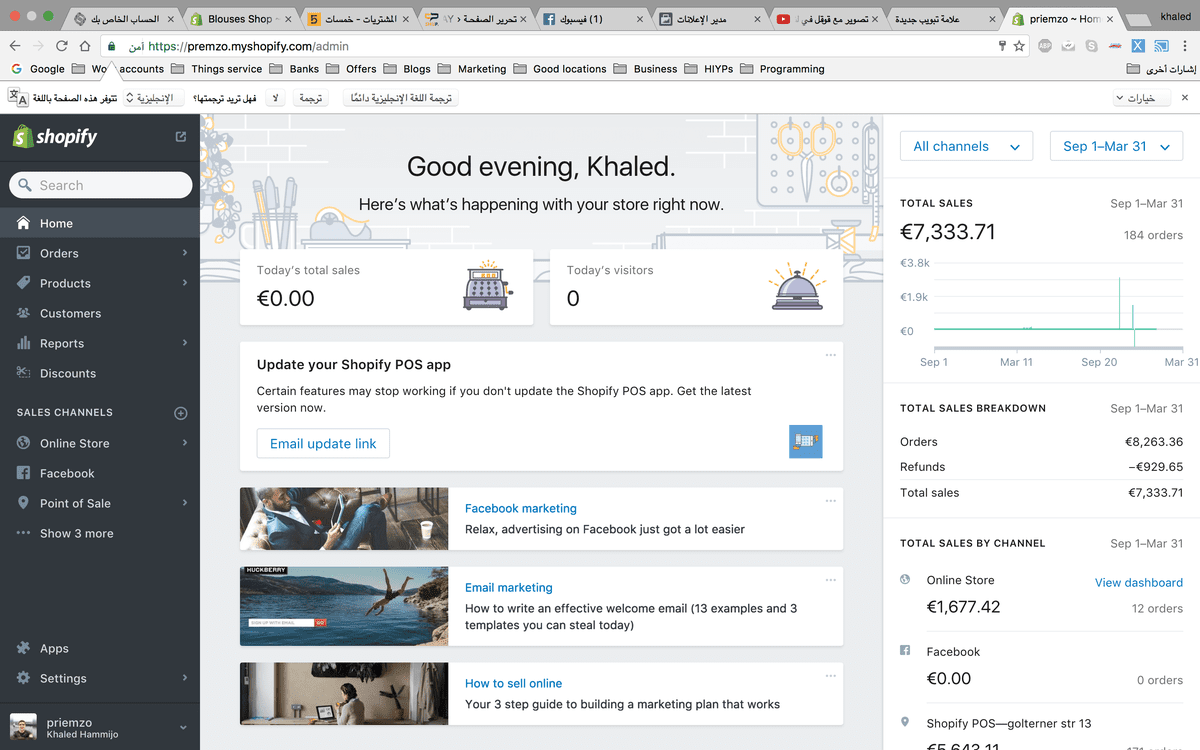Click the Shopify logo in sidebar
Screen dimensions: 1200x750
tap(55, 137)
